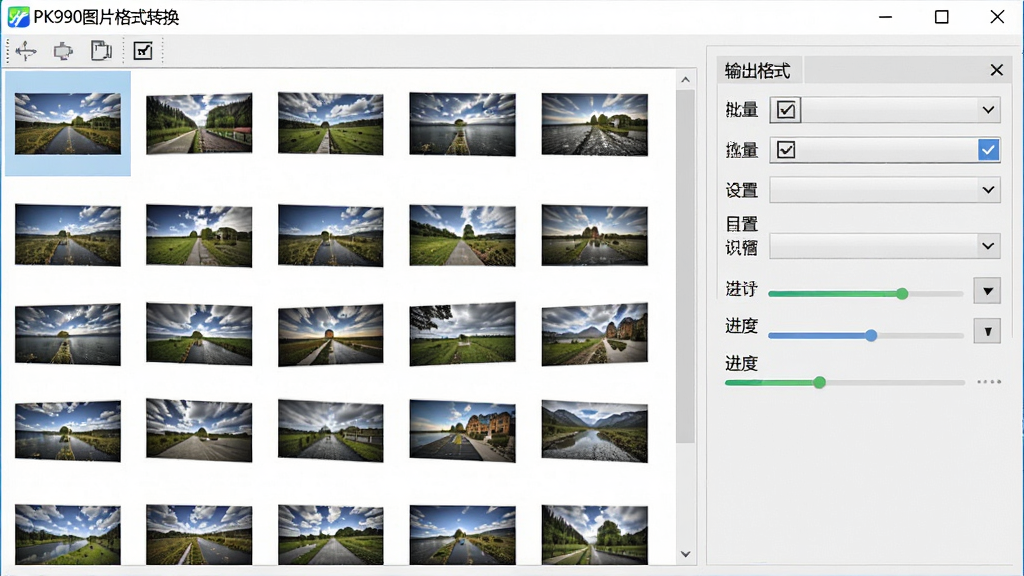Image resolution: width=1024 pixels, height=576 pixels.
Task: Expand the first 批量 row dropdown arrow
Action: tap(988, 110)
